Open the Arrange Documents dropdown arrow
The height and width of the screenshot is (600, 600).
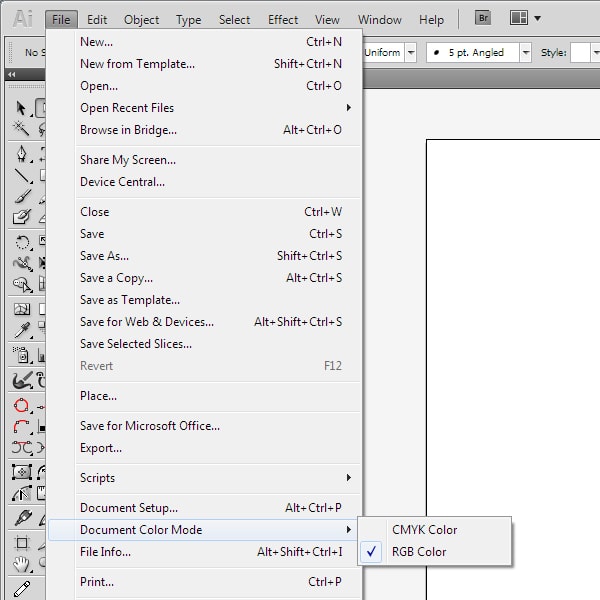coord(537,18)
